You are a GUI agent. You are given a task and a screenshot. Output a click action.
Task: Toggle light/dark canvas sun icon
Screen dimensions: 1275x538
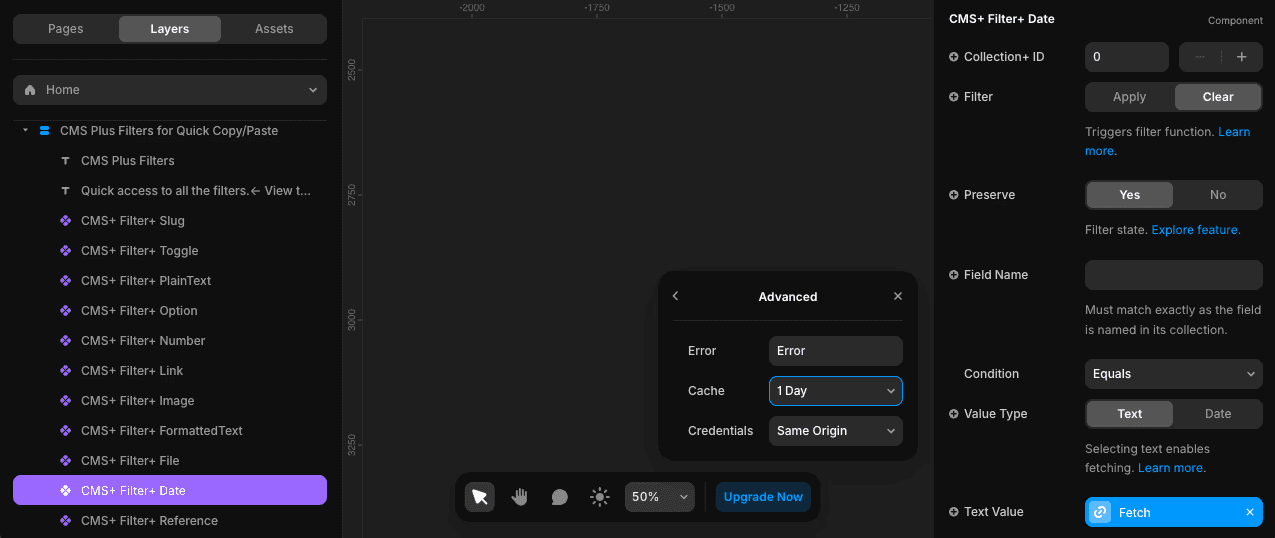click(x=600, y=497)
